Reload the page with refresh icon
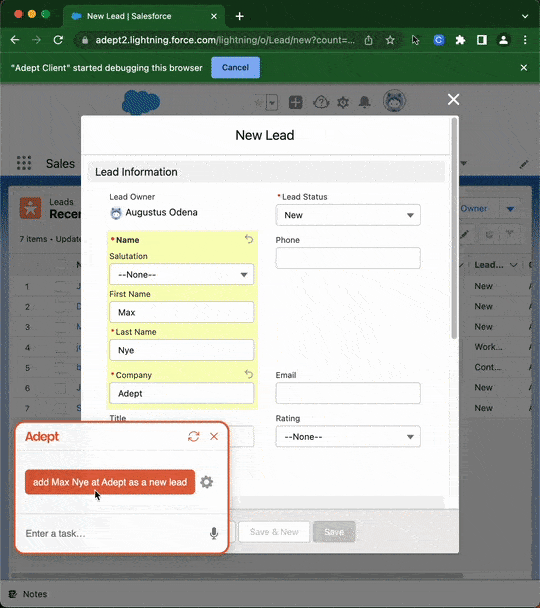The image size is (540, 608). pos(58,40)
